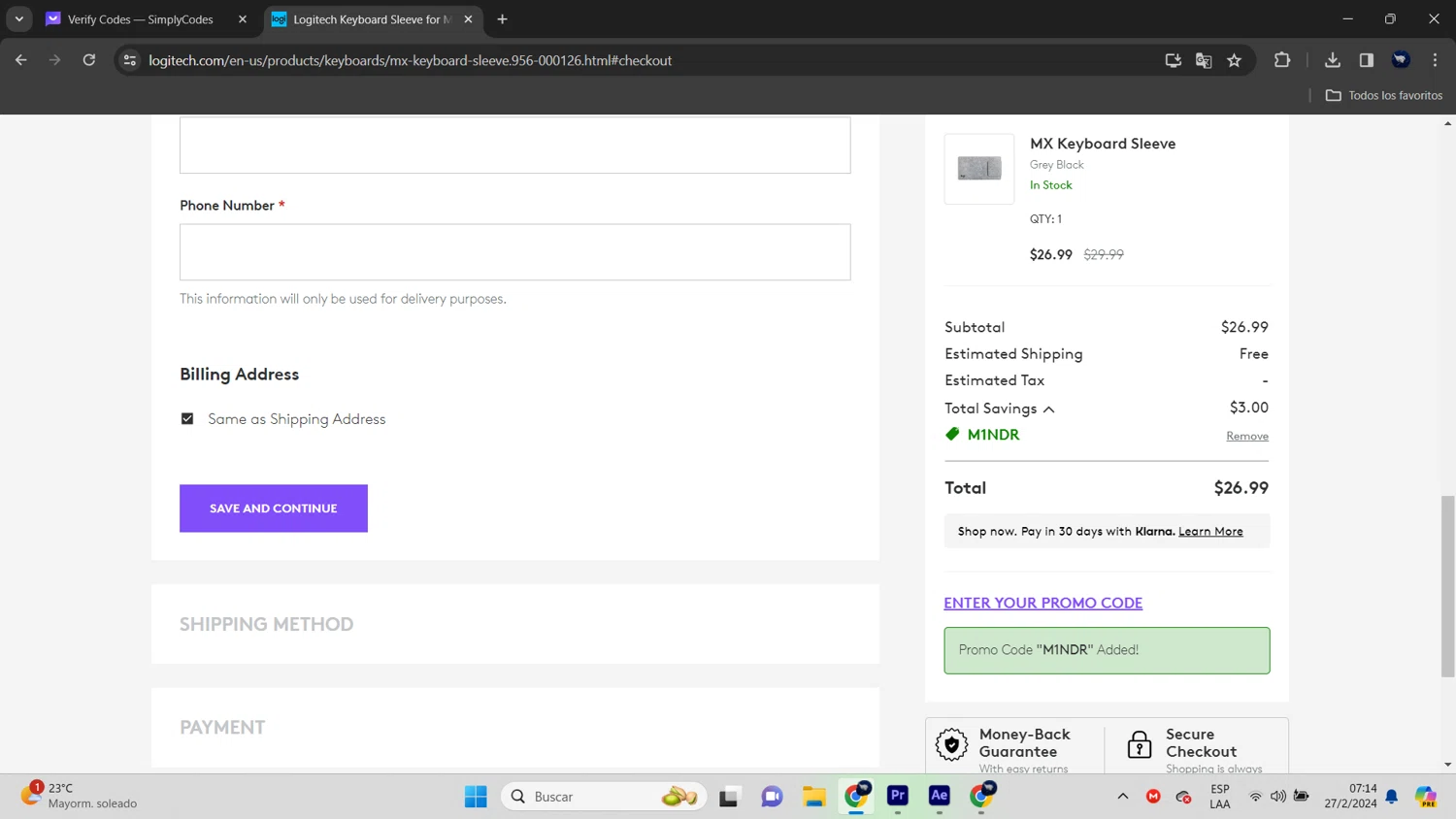Viewport: 1456px width, 819px height.
Task: Launch Copilot from the taskbar corner
Action: click(x=1426, y=797)
